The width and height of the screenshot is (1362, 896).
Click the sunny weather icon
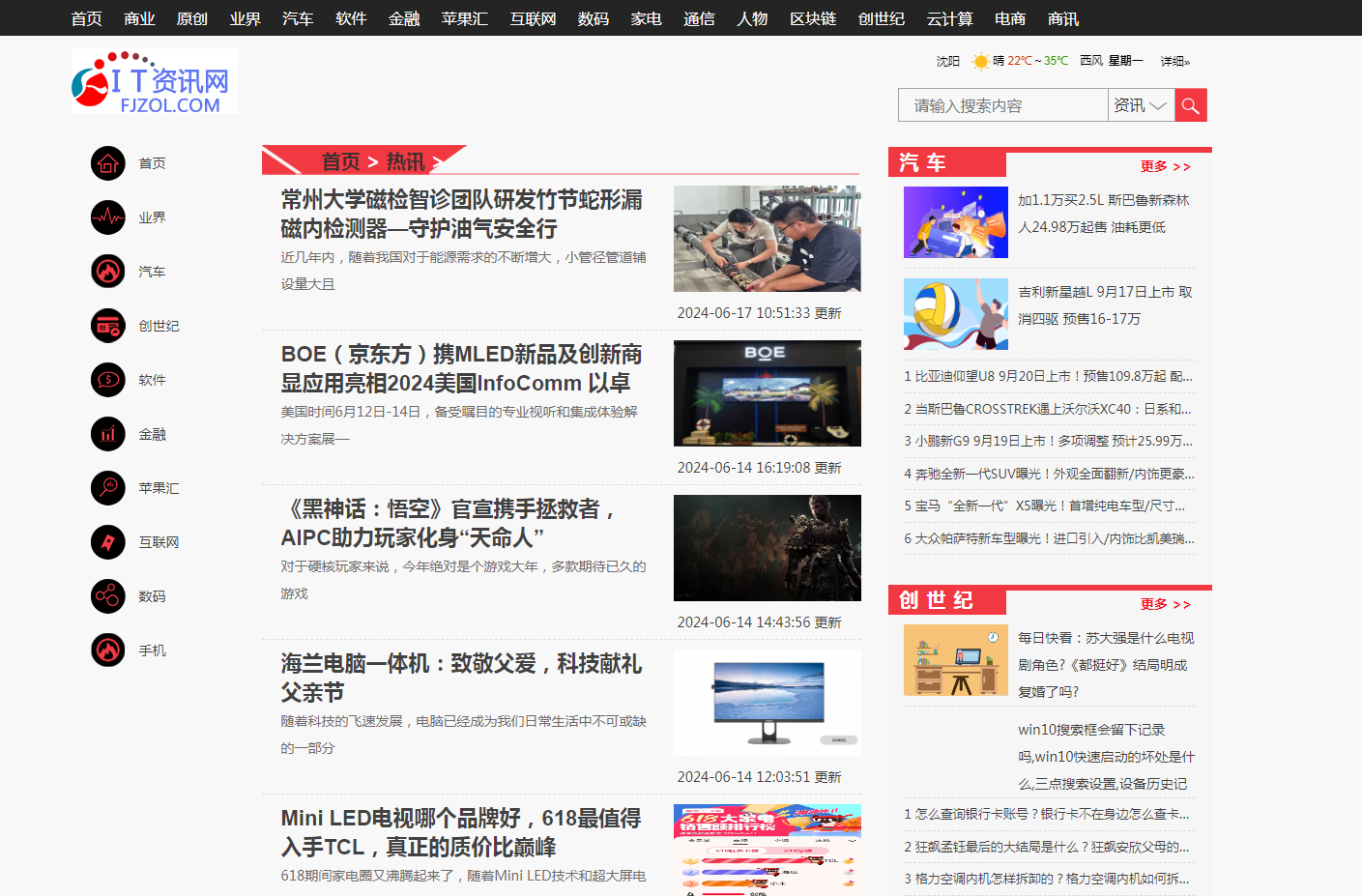point(980,61)
